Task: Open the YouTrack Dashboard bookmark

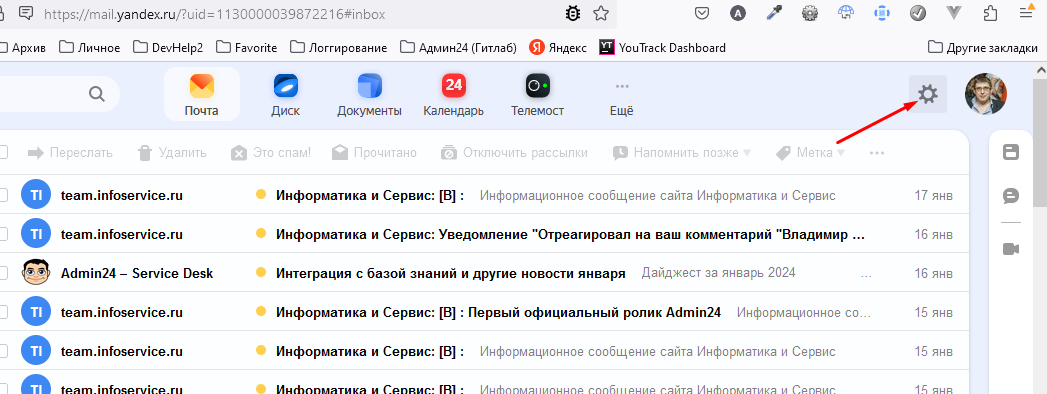Action: (662, 47)
